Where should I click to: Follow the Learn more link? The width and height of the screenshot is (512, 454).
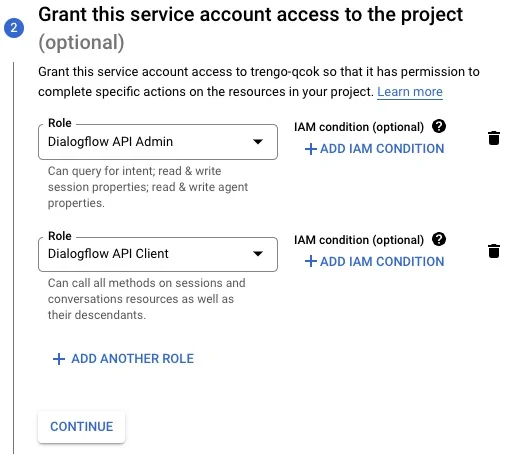pos(410,92)
